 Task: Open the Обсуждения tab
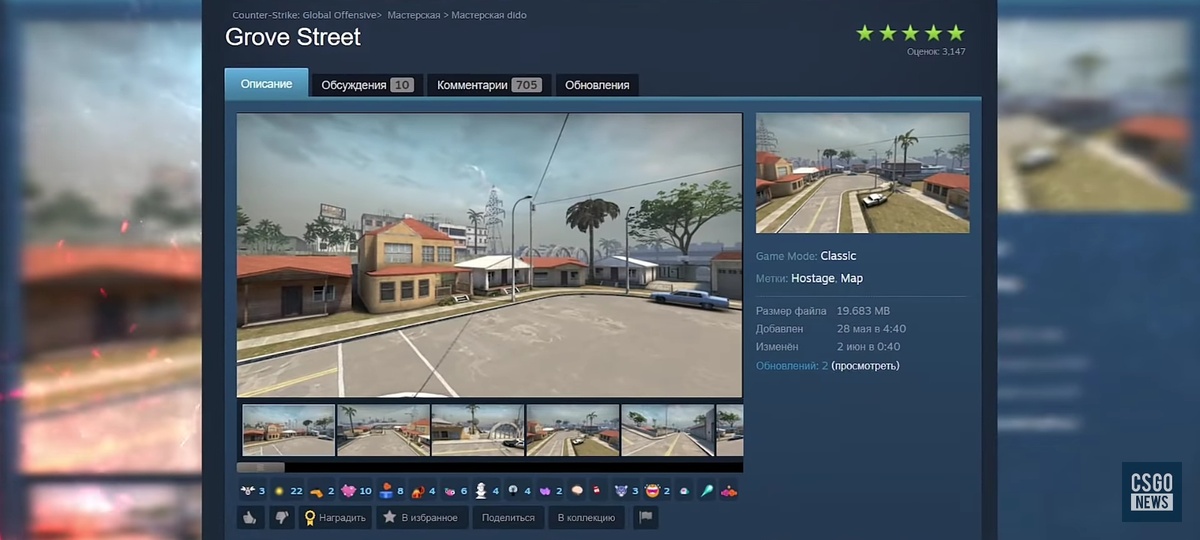367,85
